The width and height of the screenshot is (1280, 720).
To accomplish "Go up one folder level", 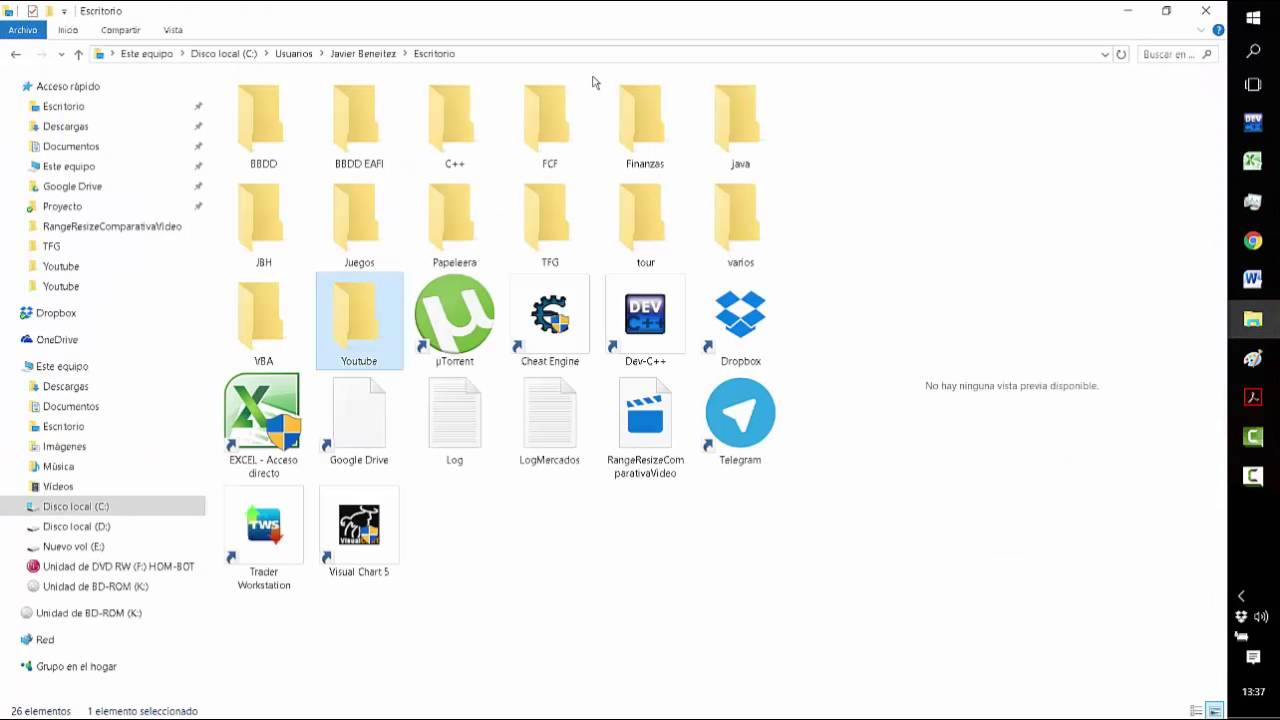I will coord(78,54).
